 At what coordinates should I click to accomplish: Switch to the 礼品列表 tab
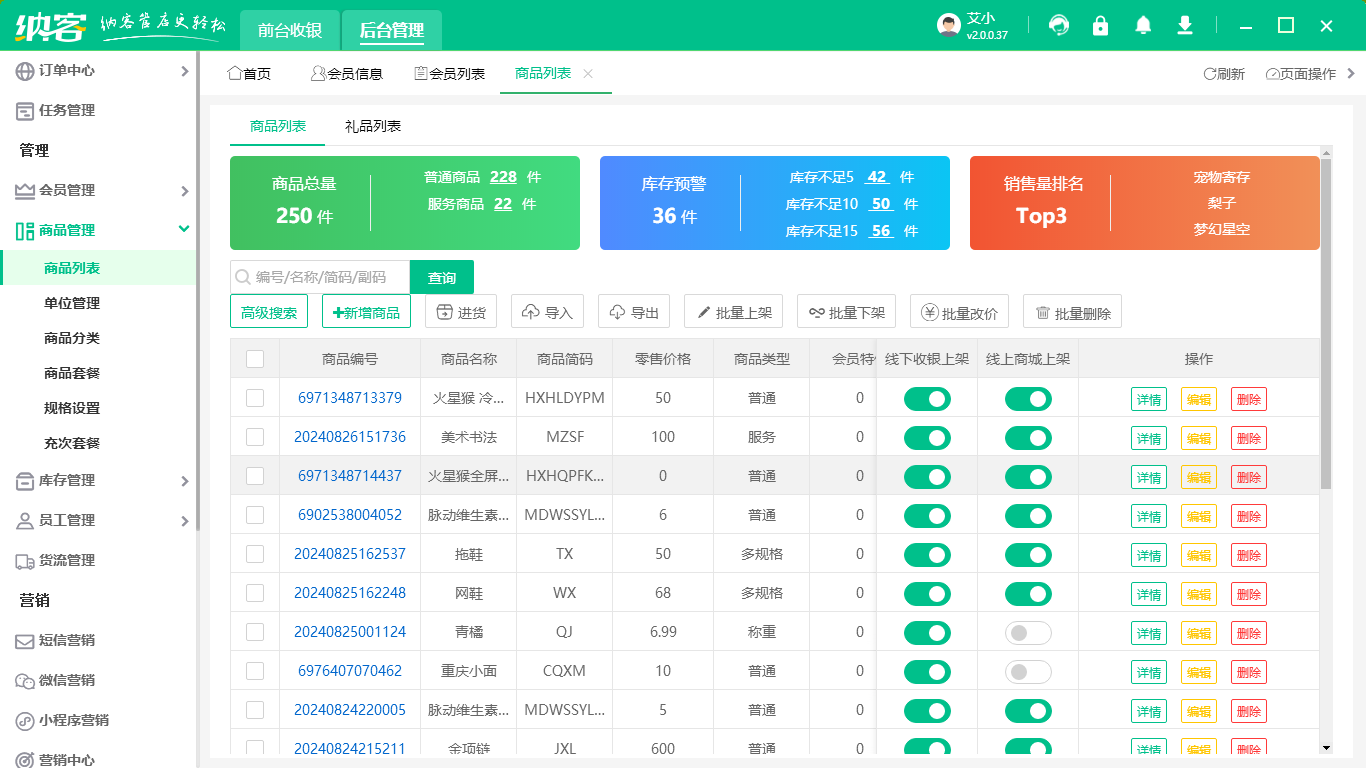(x=373, y=126)
